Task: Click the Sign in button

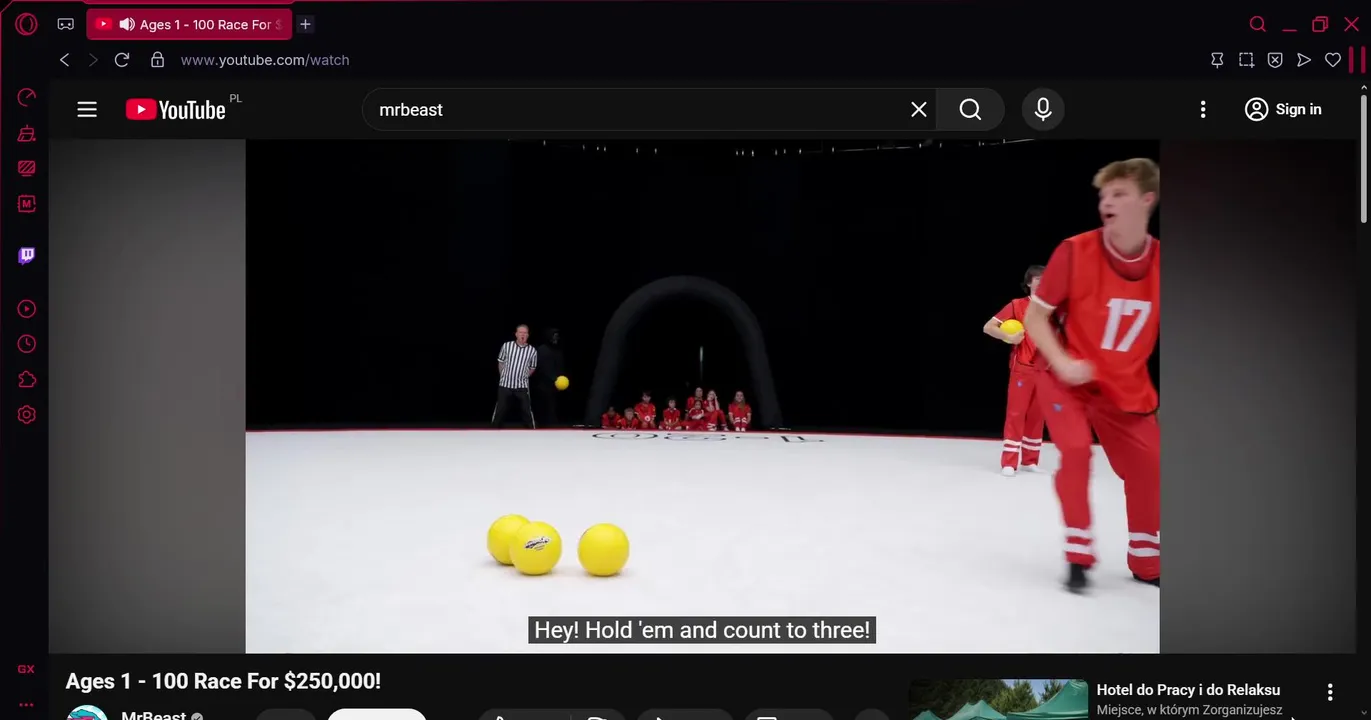Action: 1283,109
